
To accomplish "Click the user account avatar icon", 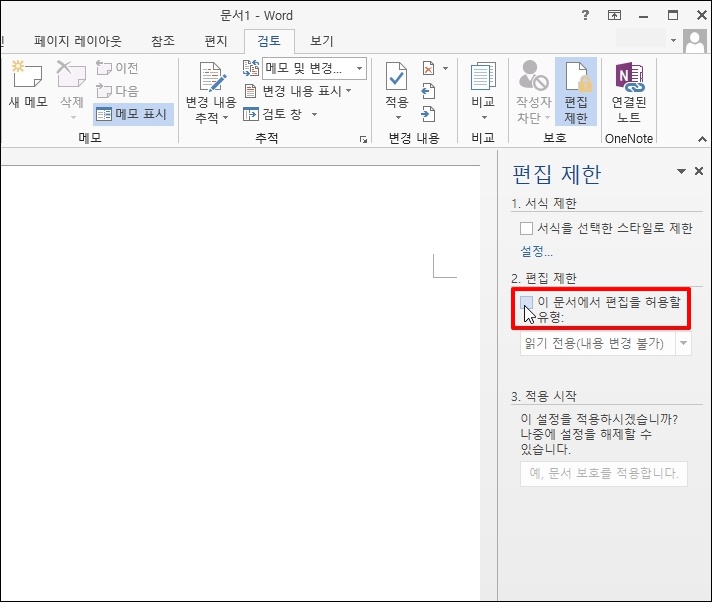I will coord(695,41).
